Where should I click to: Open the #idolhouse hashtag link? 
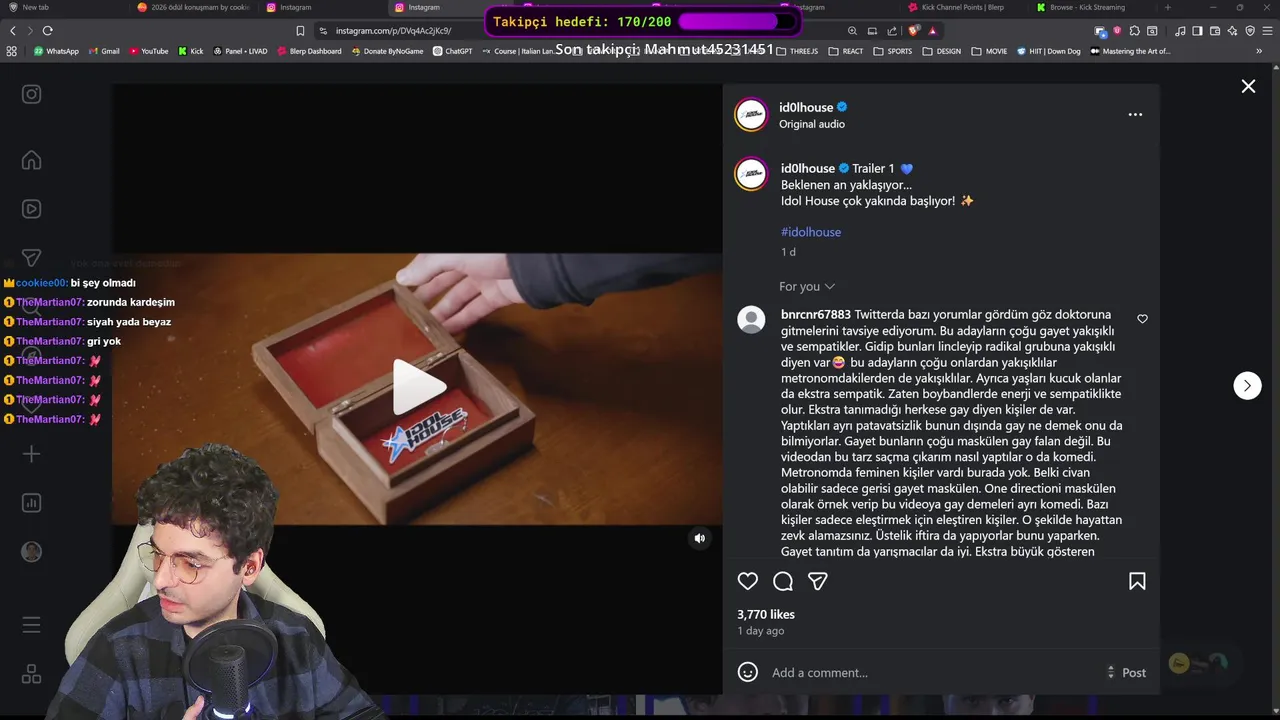[811, 232]
